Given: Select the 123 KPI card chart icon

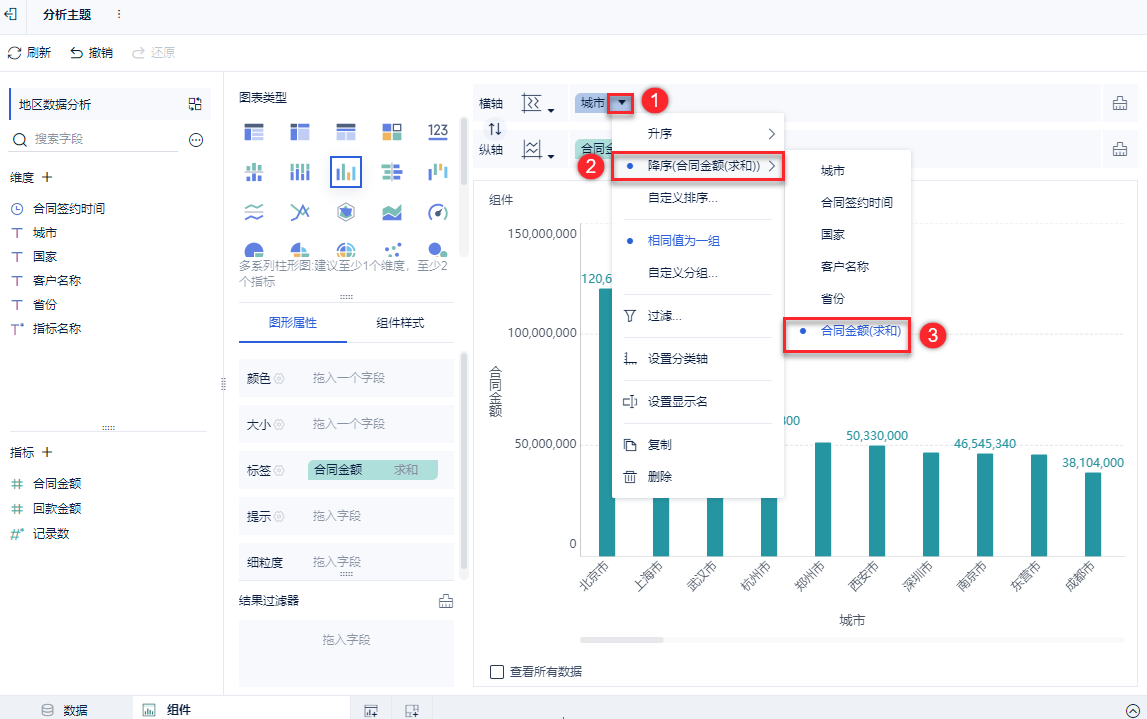Looking at the screenshot, I should 437,132.
